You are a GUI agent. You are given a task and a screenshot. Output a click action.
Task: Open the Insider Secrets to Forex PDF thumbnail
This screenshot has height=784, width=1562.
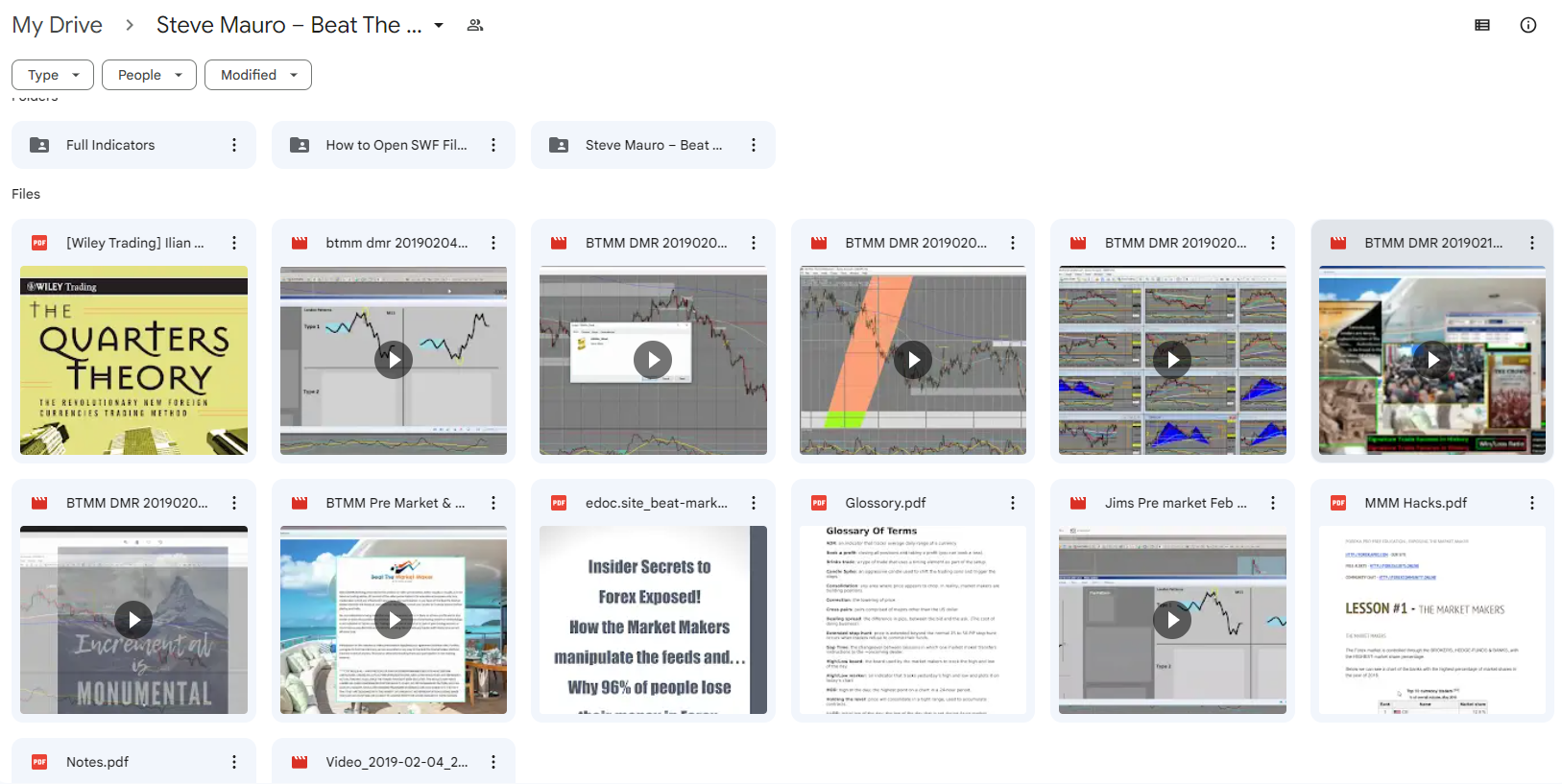tap(653, 620)
